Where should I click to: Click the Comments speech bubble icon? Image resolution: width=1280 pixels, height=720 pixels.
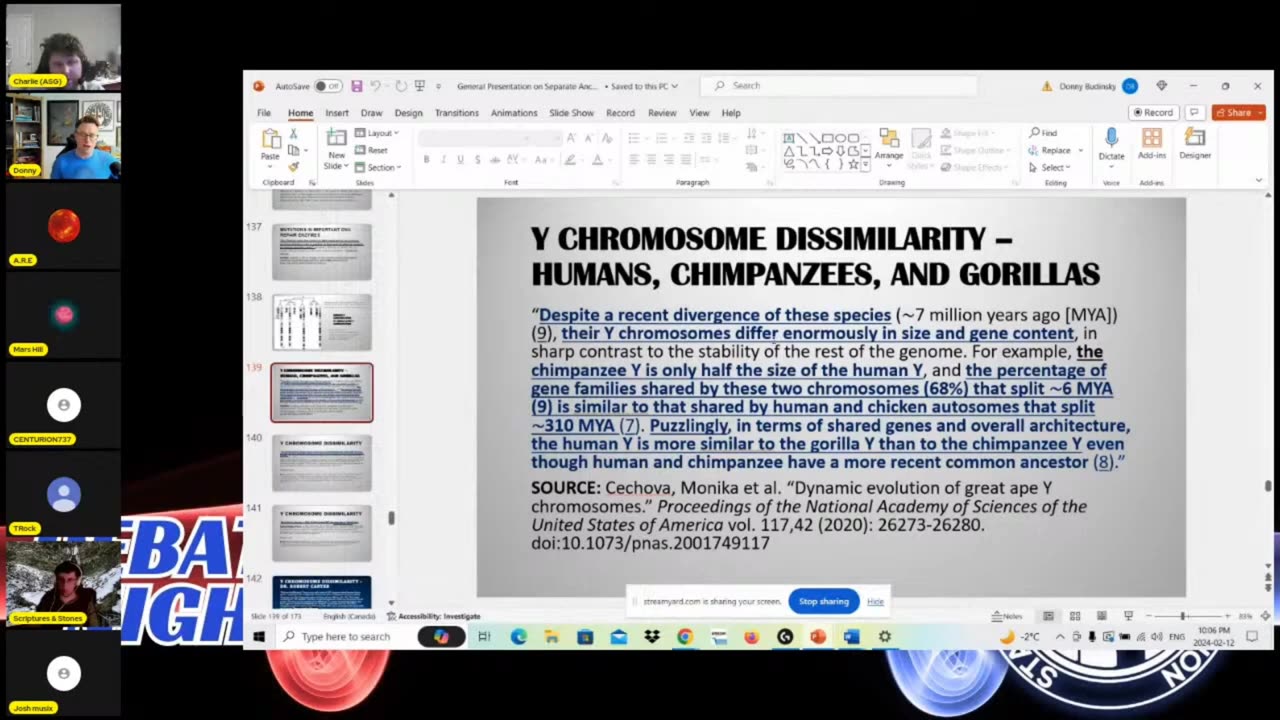click(x=1194, y=113)
